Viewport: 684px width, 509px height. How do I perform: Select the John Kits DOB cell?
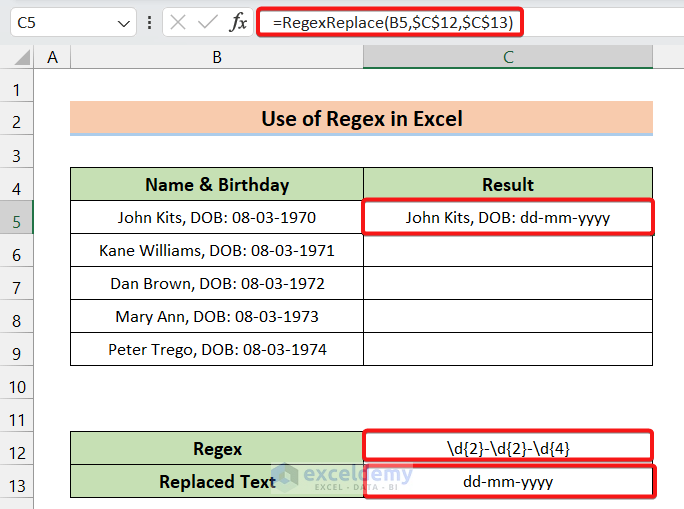point(216,217)
